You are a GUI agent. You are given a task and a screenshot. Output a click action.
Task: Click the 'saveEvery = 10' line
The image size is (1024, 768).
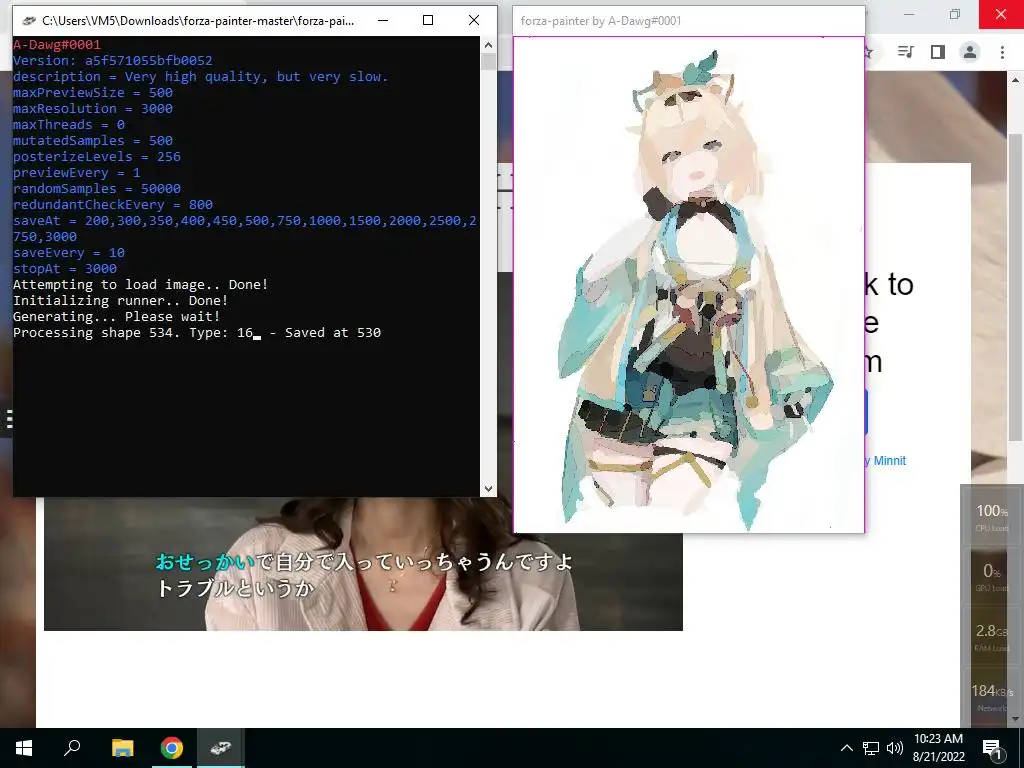(x=69, y=253)
